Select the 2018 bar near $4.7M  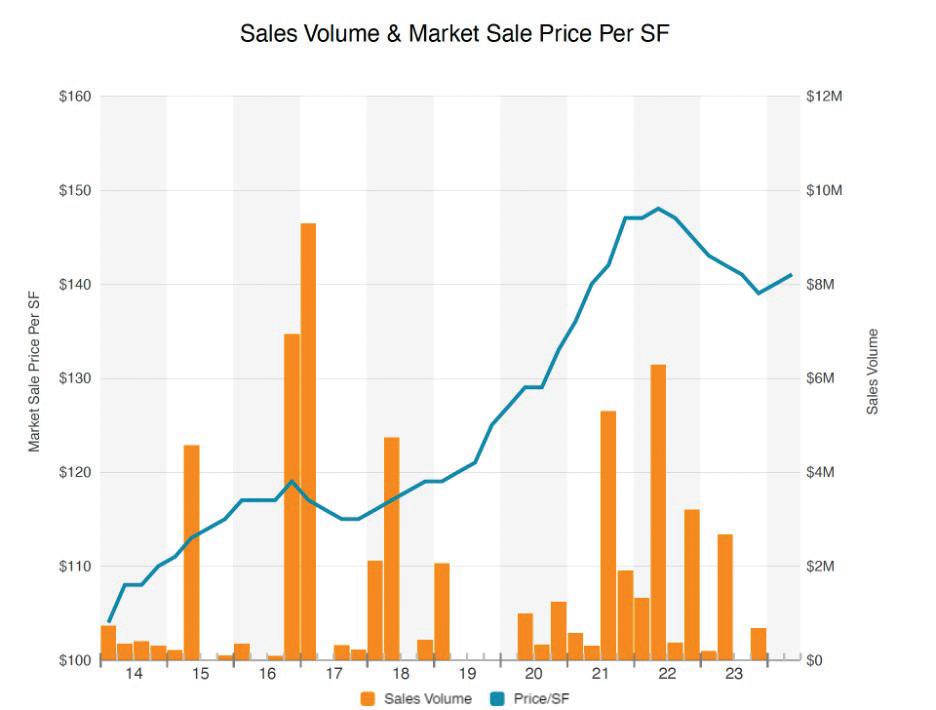coord(392,549)
